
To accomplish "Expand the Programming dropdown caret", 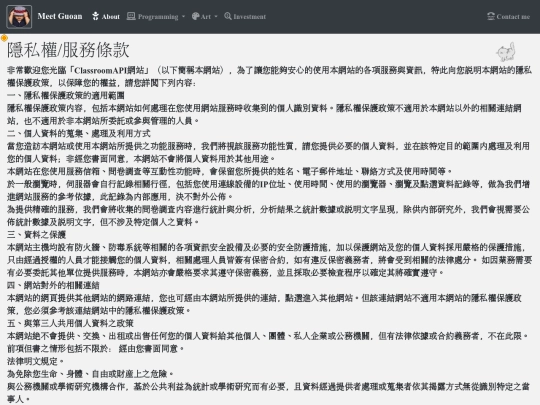I will coord(183,17).
